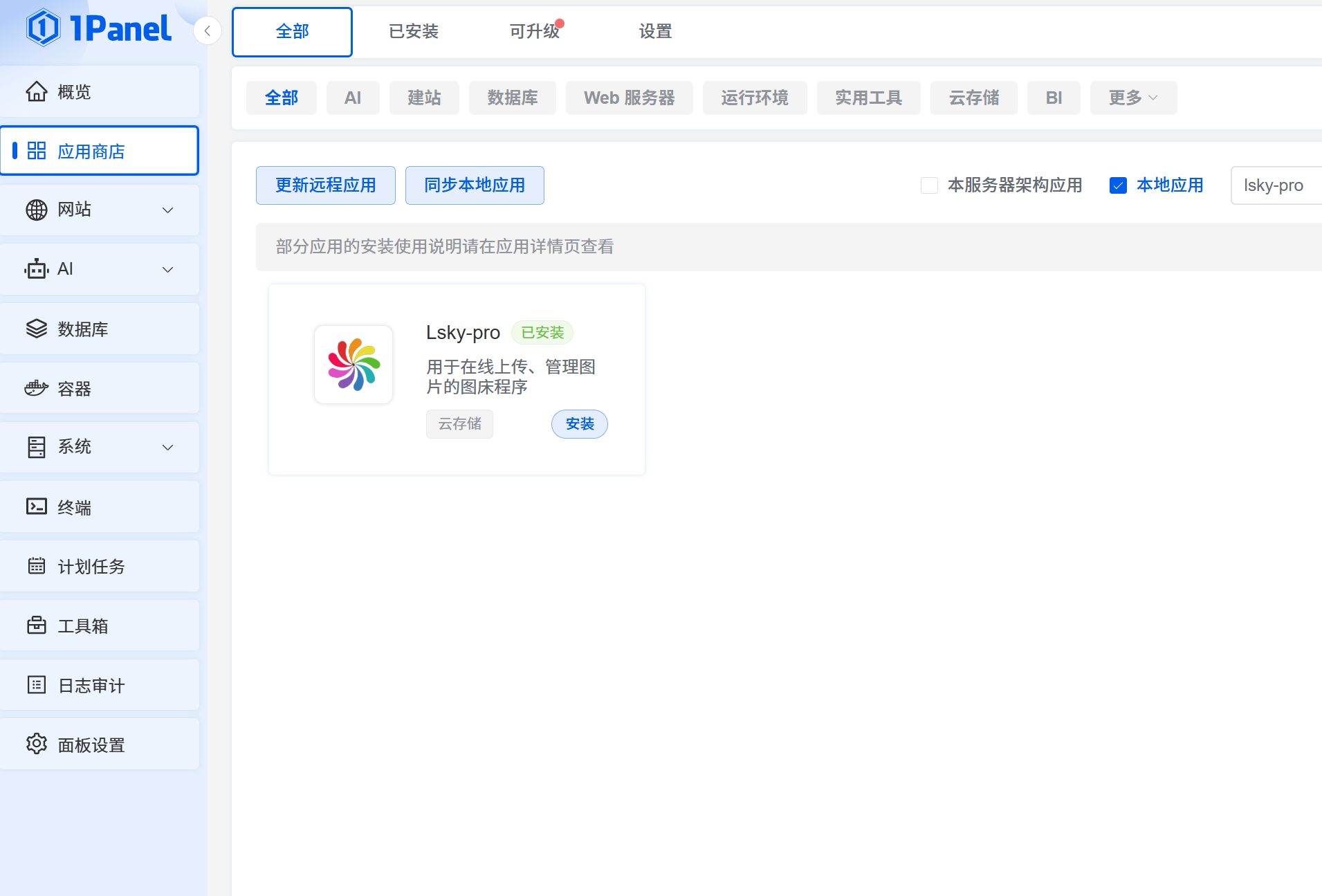Open 面板设置 gear icon

37,744
